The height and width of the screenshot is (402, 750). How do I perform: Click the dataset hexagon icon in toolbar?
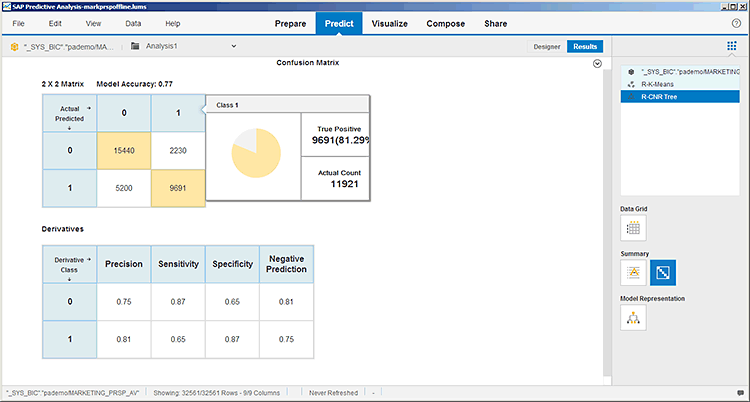click(x=14, y=47)
